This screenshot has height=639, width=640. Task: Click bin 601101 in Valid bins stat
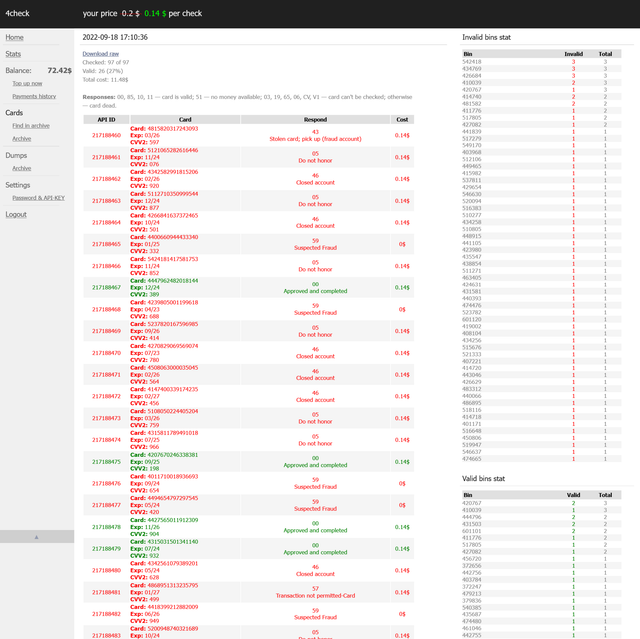click(471, 531)
